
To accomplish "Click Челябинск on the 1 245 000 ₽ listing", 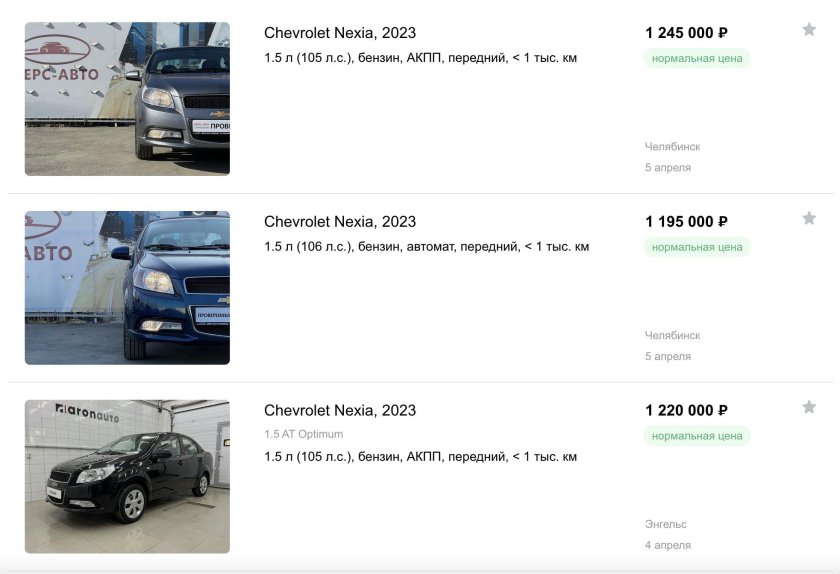I will click(x=672, y=147).
